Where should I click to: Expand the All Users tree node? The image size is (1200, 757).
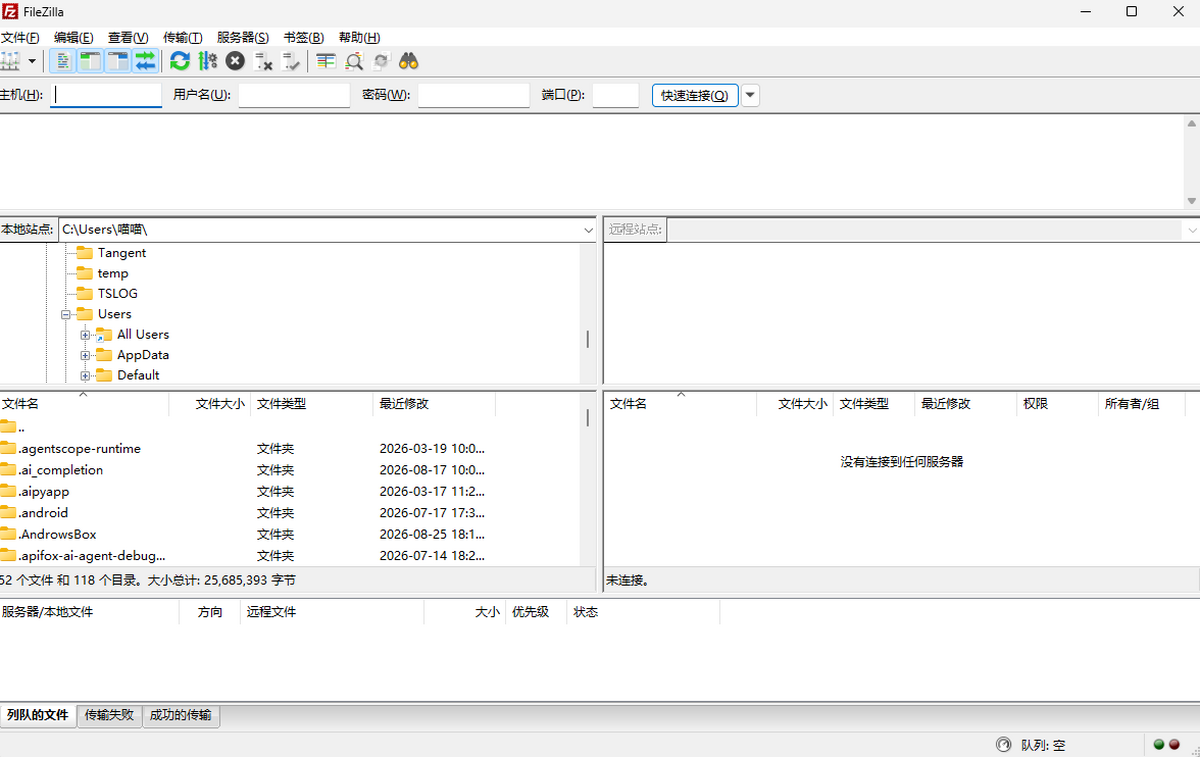click(x=85, y=335)
